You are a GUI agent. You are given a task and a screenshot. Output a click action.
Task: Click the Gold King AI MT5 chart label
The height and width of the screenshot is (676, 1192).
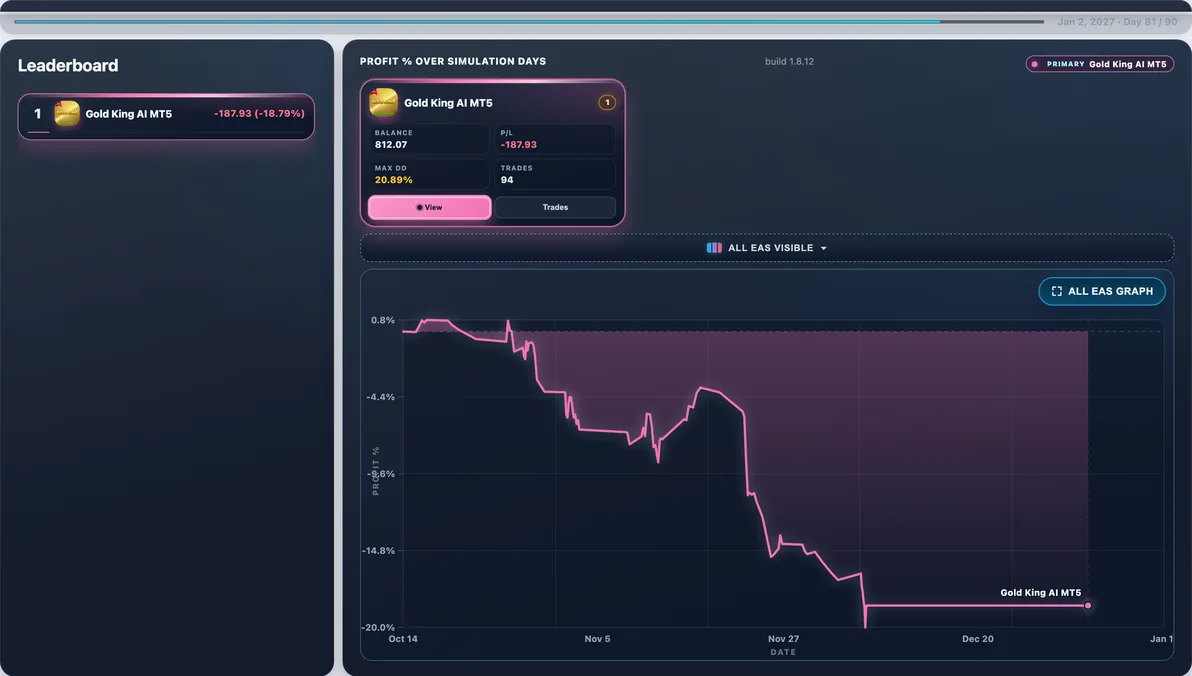1040,592
